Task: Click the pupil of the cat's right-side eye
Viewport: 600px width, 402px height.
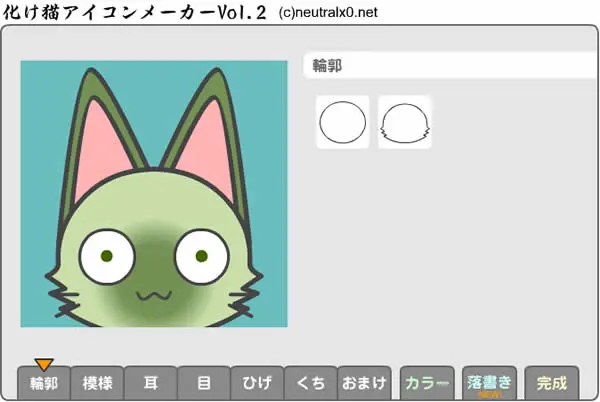Action: (202, 256)
